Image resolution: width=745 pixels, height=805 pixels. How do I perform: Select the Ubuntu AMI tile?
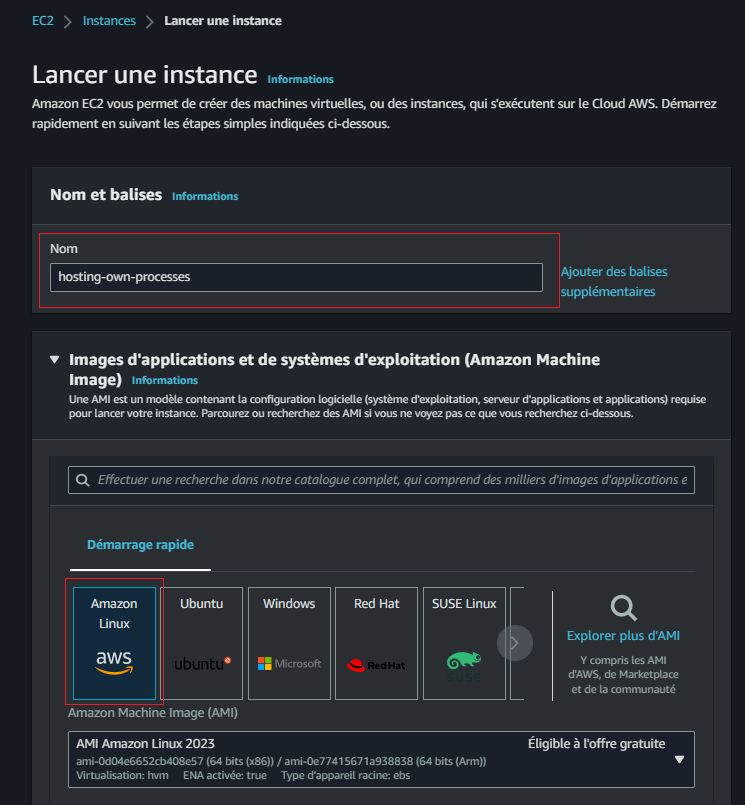pos(201,643)
